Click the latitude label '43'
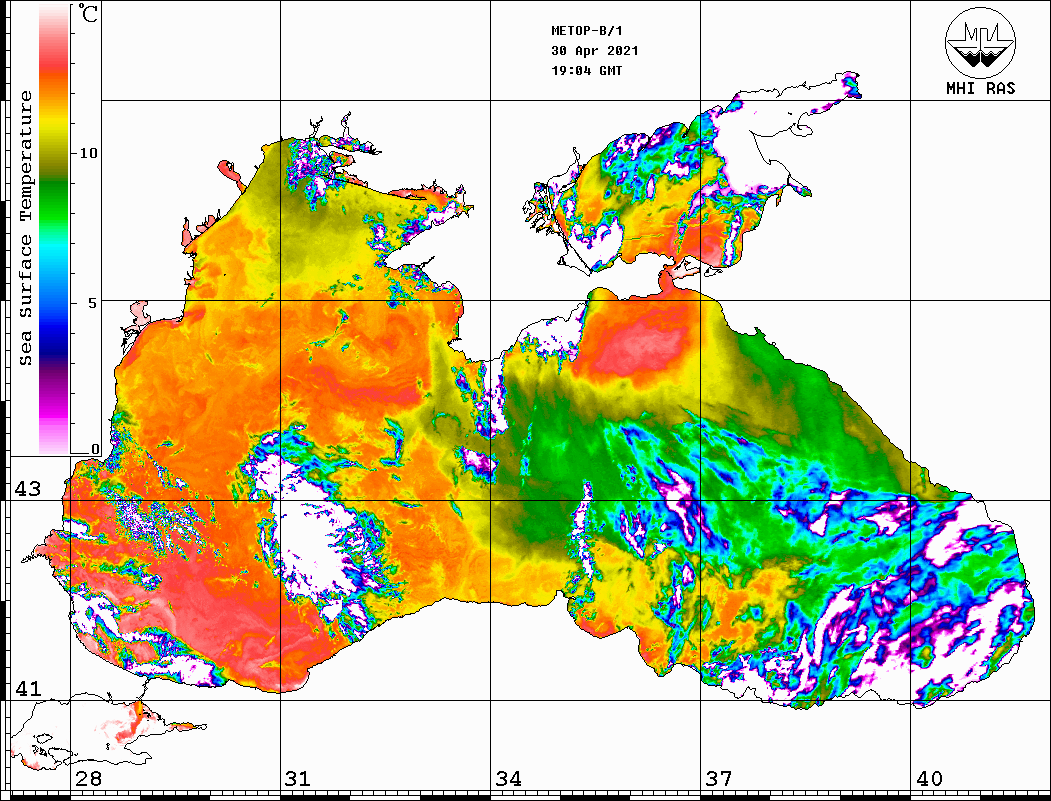 coord(28,489)
